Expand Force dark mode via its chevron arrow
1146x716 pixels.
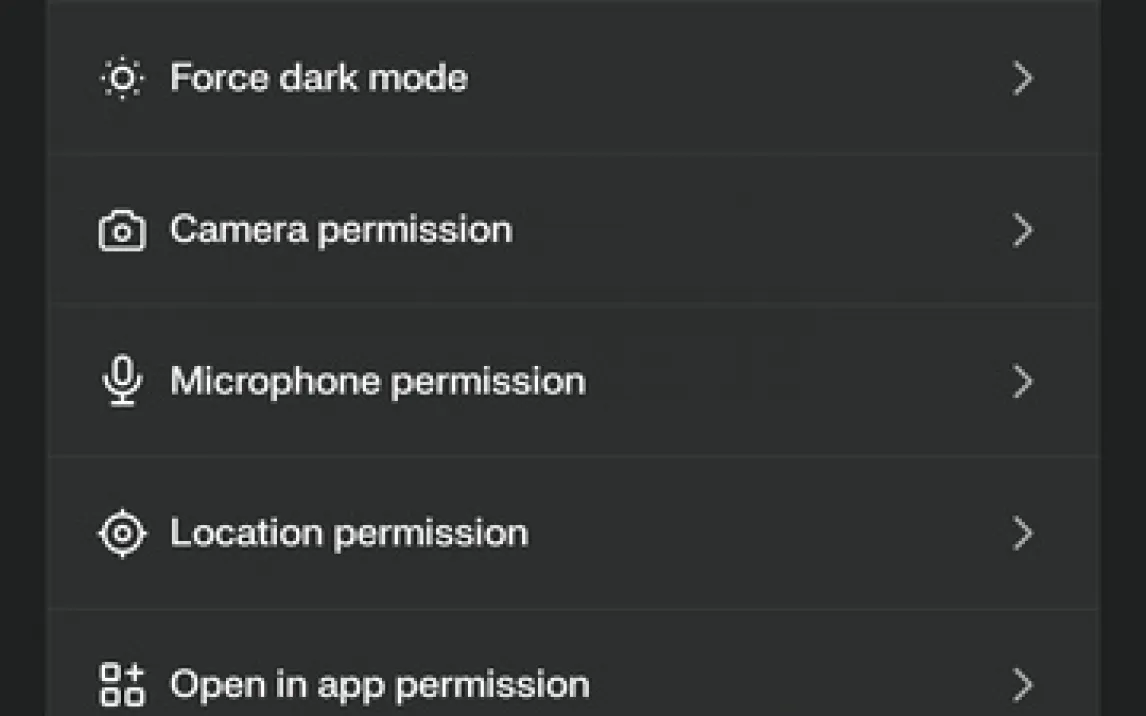pyautogui.click(x=1022, y=78)
